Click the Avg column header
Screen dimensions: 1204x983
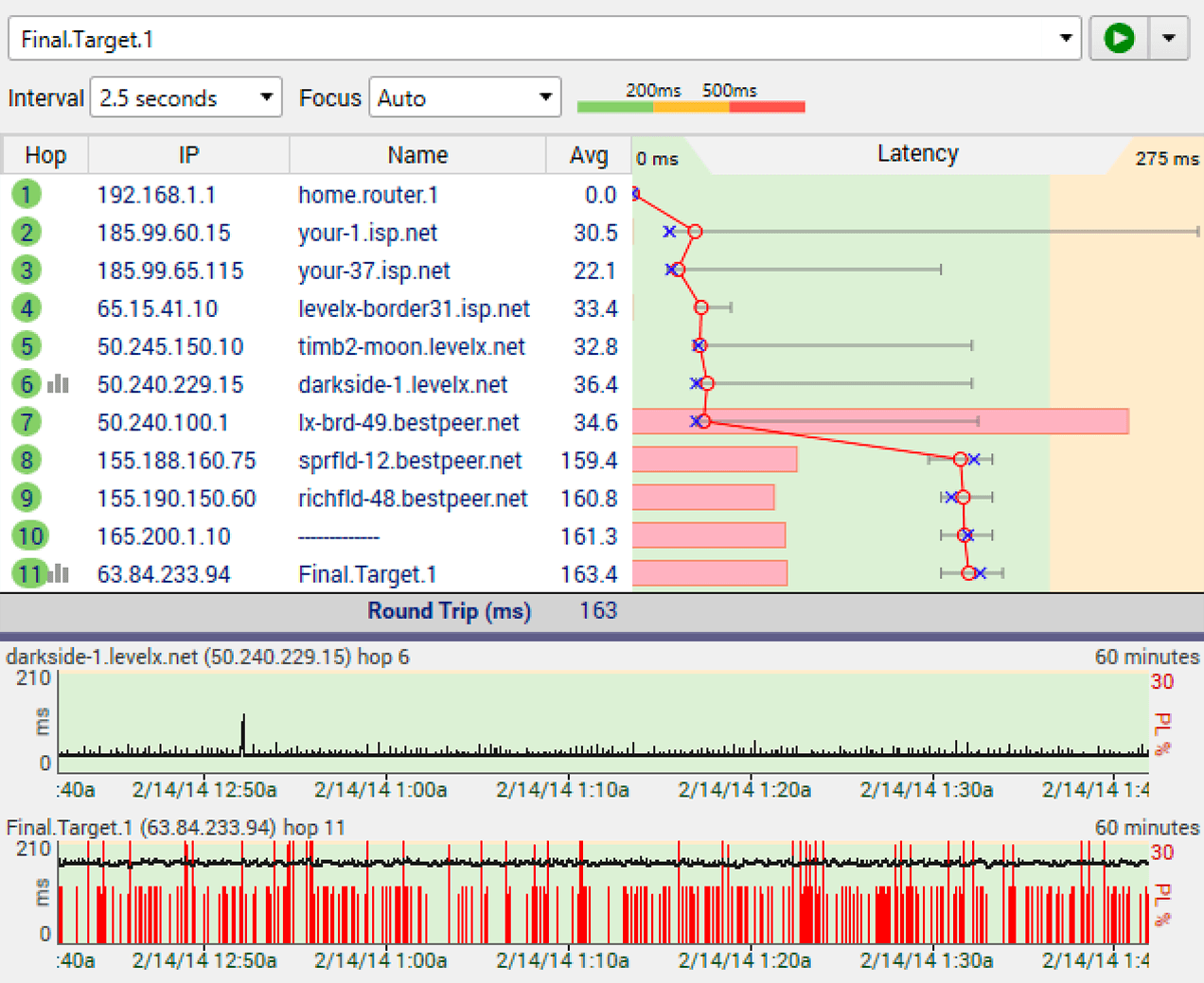587,154
